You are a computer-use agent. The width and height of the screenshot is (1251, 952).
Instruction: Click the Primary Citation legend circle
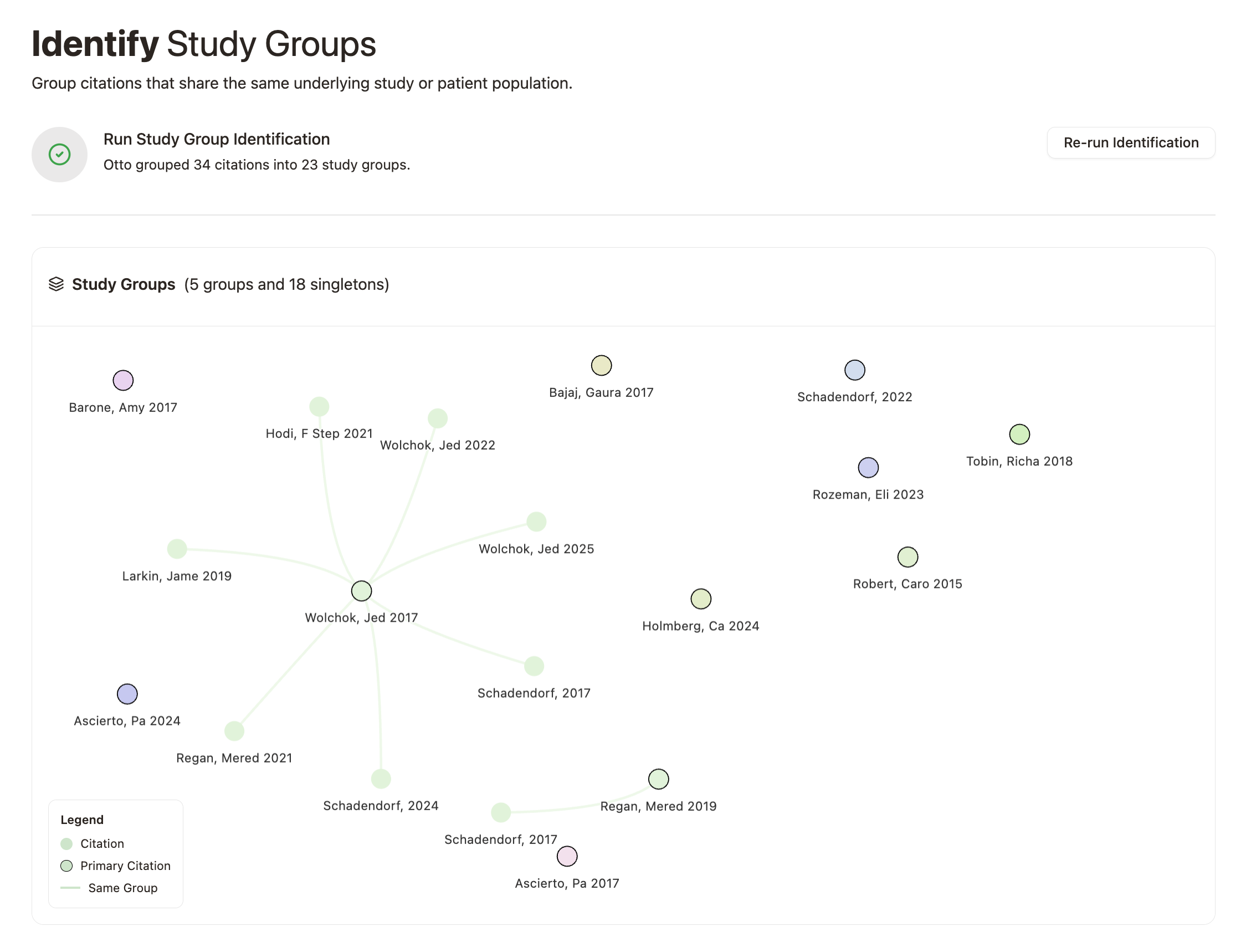[x=68, y=866]
